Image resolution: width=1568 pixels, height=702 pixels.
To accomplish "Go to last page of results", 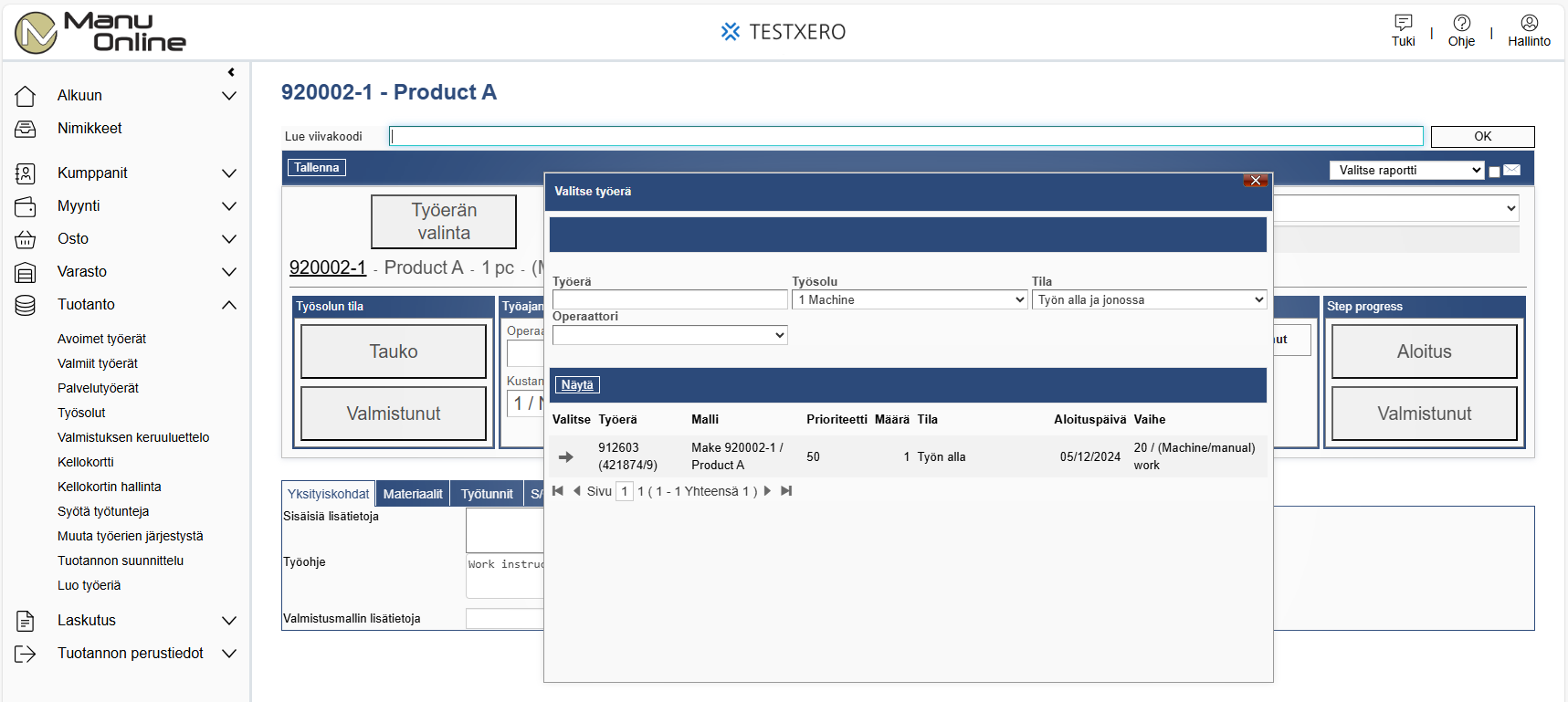I will pyautogui.click(x=786, y=491).
